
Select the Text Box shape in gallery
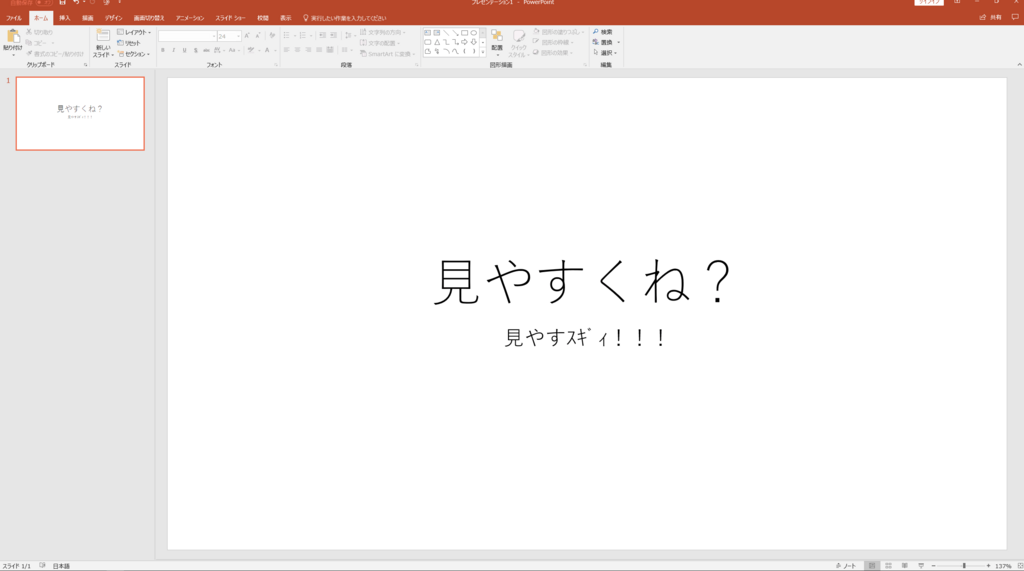[428, 33]
